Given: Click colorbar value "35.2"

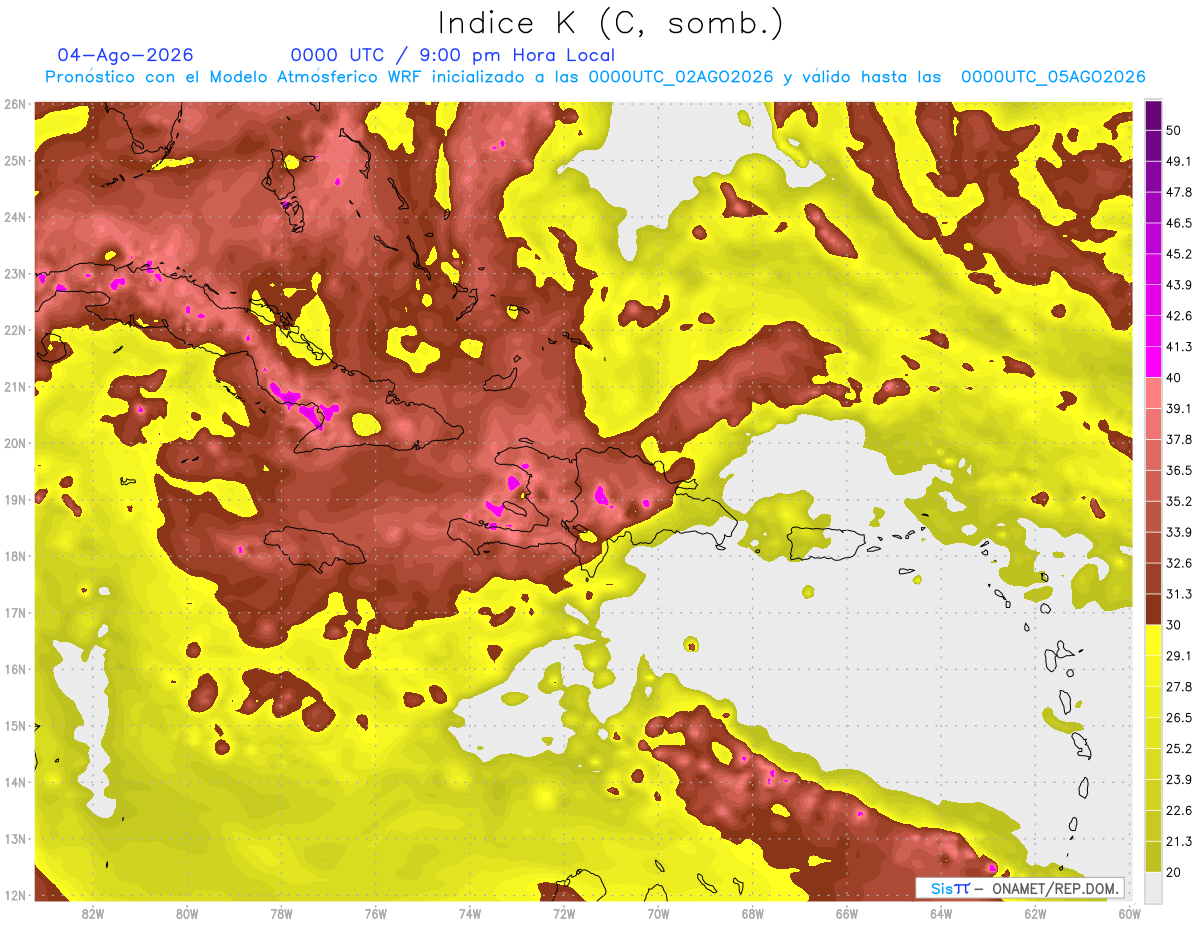Looking at the screenshot, I should pyautogui.click(x=1179, y=501).
